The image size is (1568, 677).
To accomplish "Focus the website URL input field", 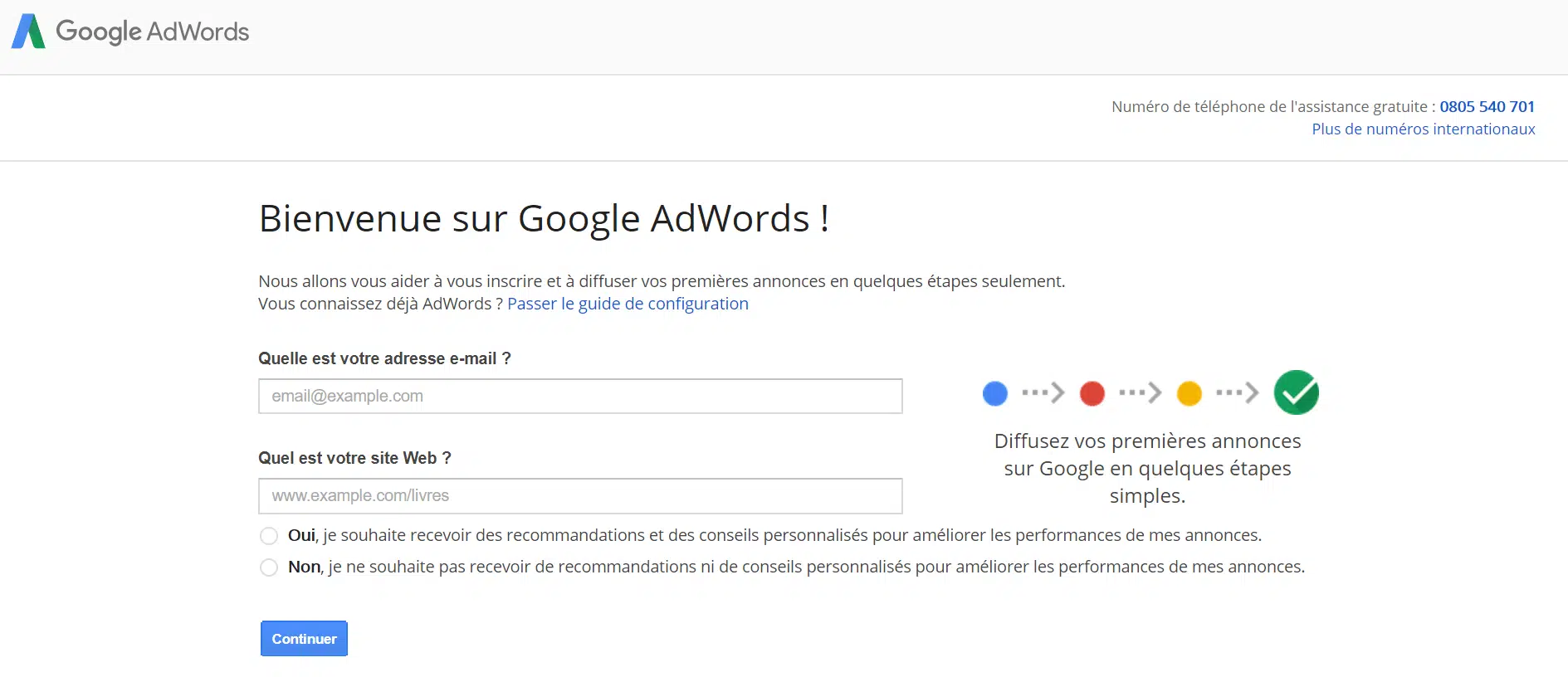I will 580,496.
